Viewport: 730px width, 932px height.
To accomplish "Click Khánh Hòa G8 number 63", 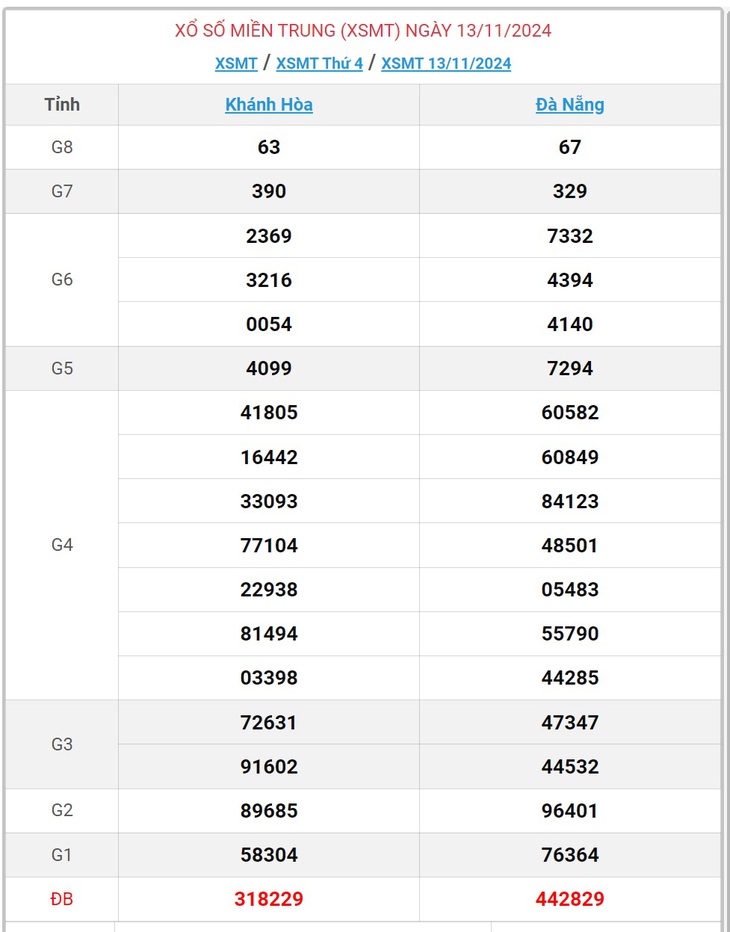I will [x=269, y=147].
